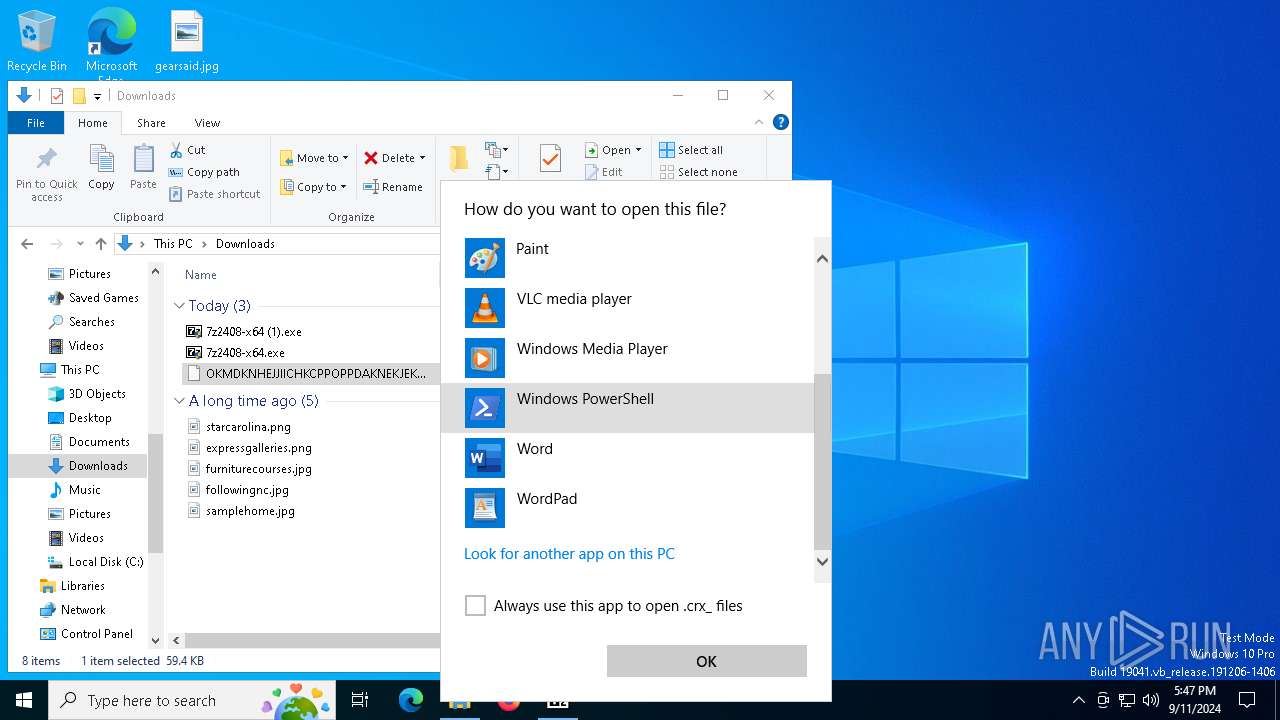Switch to the View ribbon tab

pyautogui.click(x=207, y=123)
